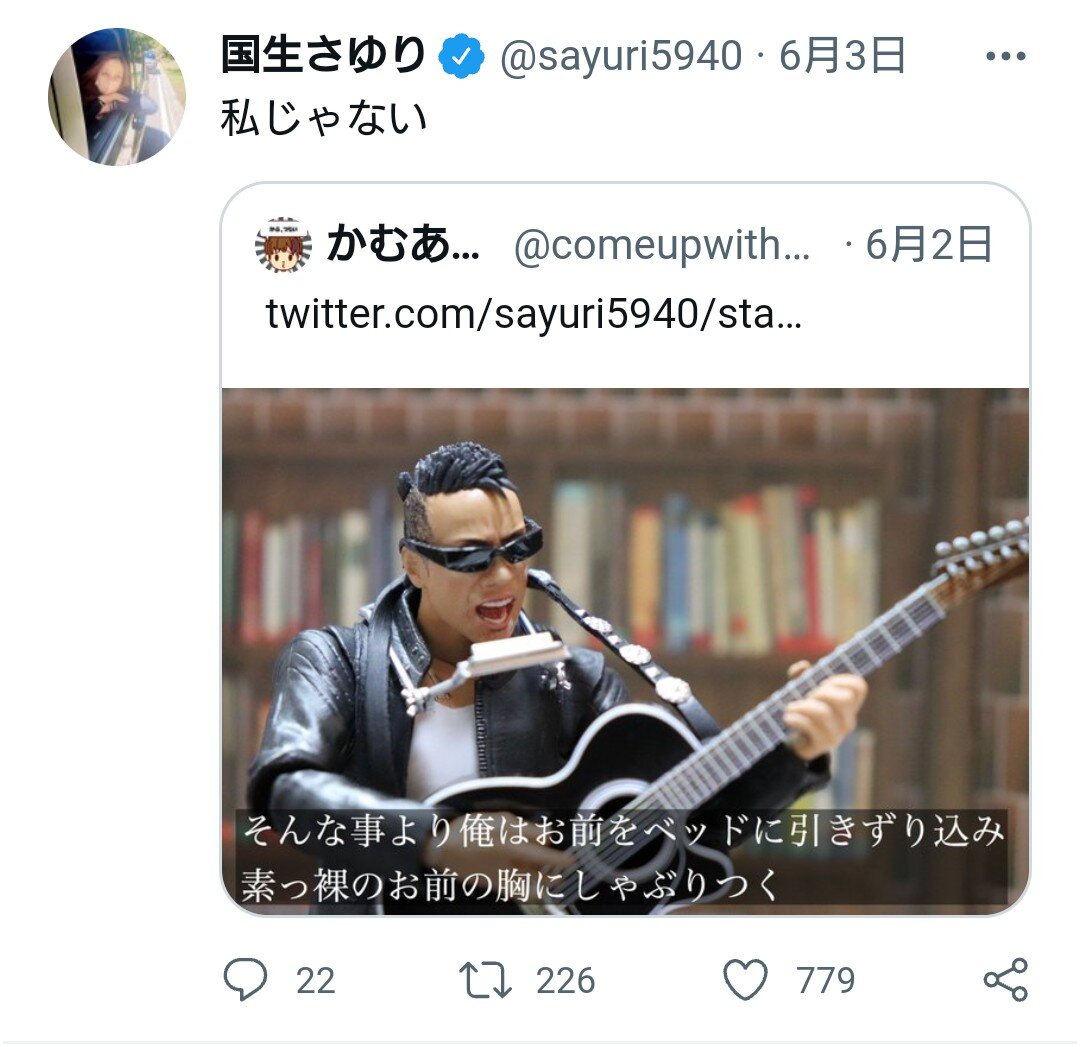Open the three-dot more options menu
Image resolution: width=1080 pixels, height=1047 pixels.
click(x=1006, y=56)
